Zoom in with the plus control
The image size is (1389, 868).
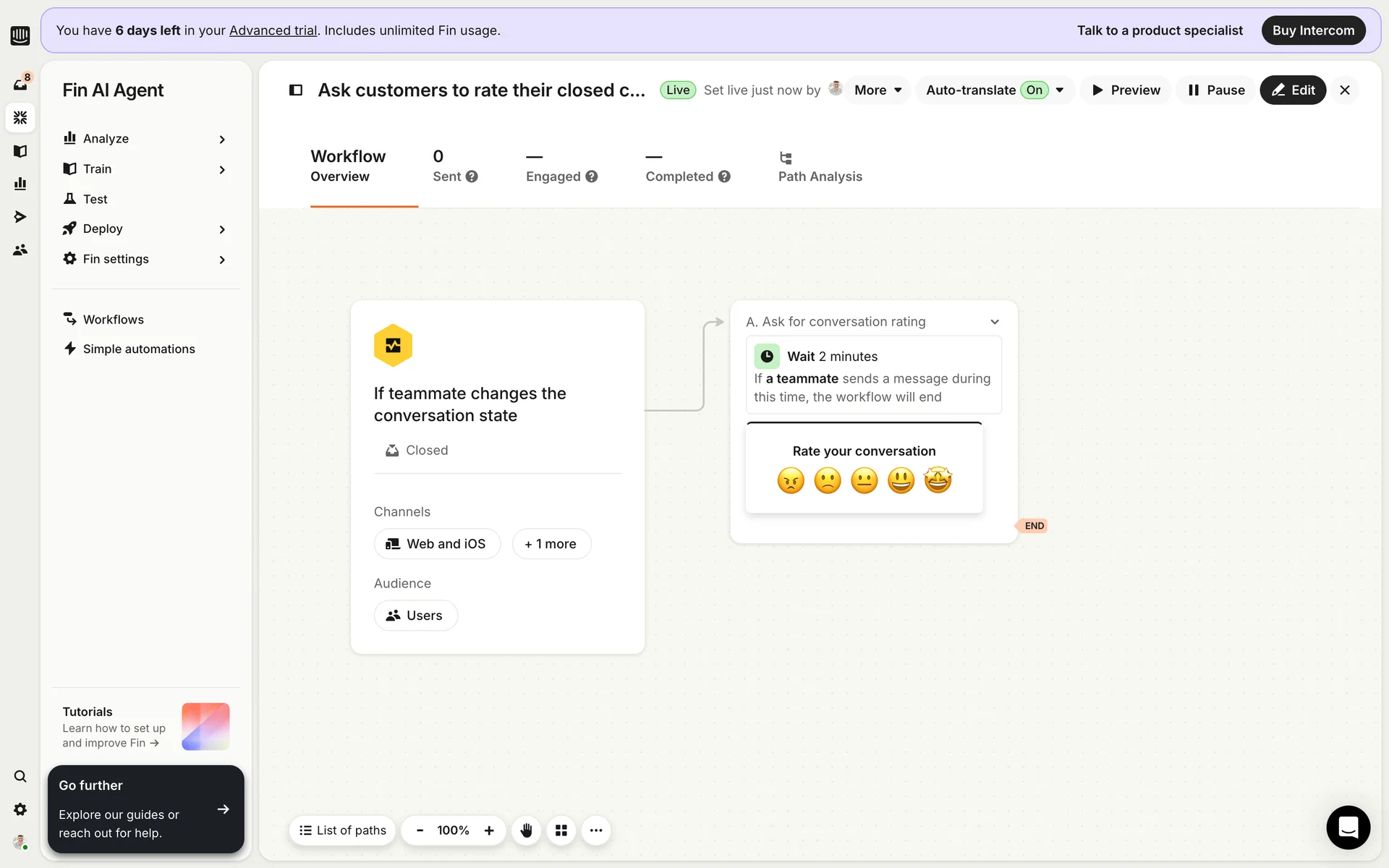click(489, 830)
